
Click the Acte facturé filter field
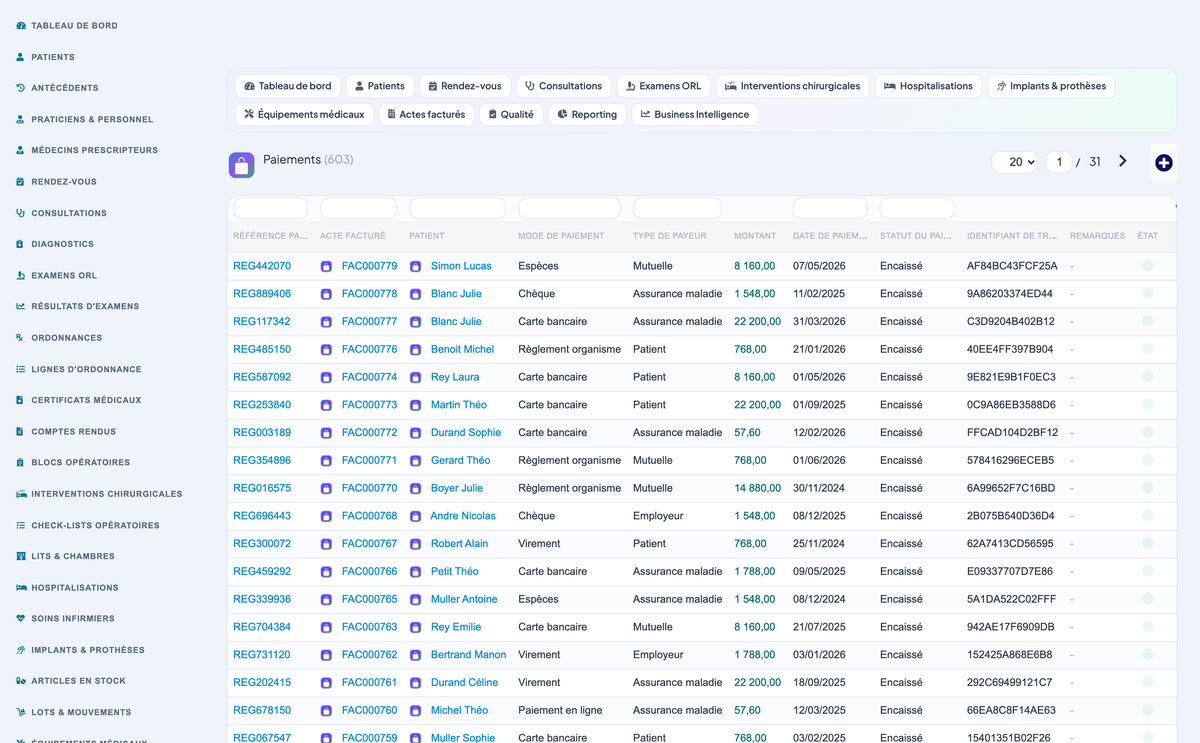click(x=359, y=208)
